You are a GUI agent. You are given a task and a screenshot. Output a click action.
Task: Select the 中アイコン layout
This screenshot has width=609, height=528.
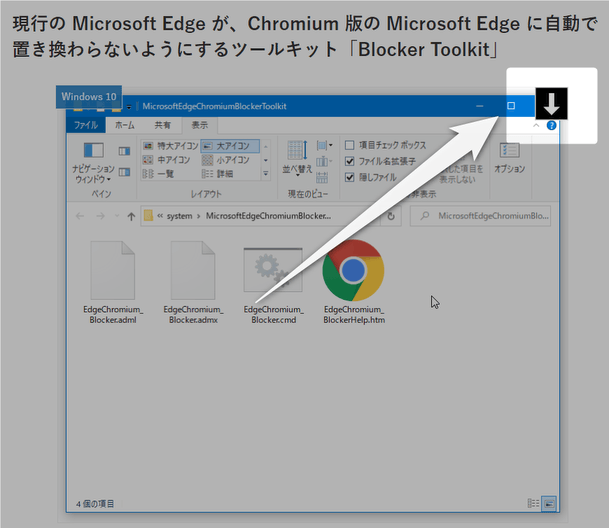point(166,160)
